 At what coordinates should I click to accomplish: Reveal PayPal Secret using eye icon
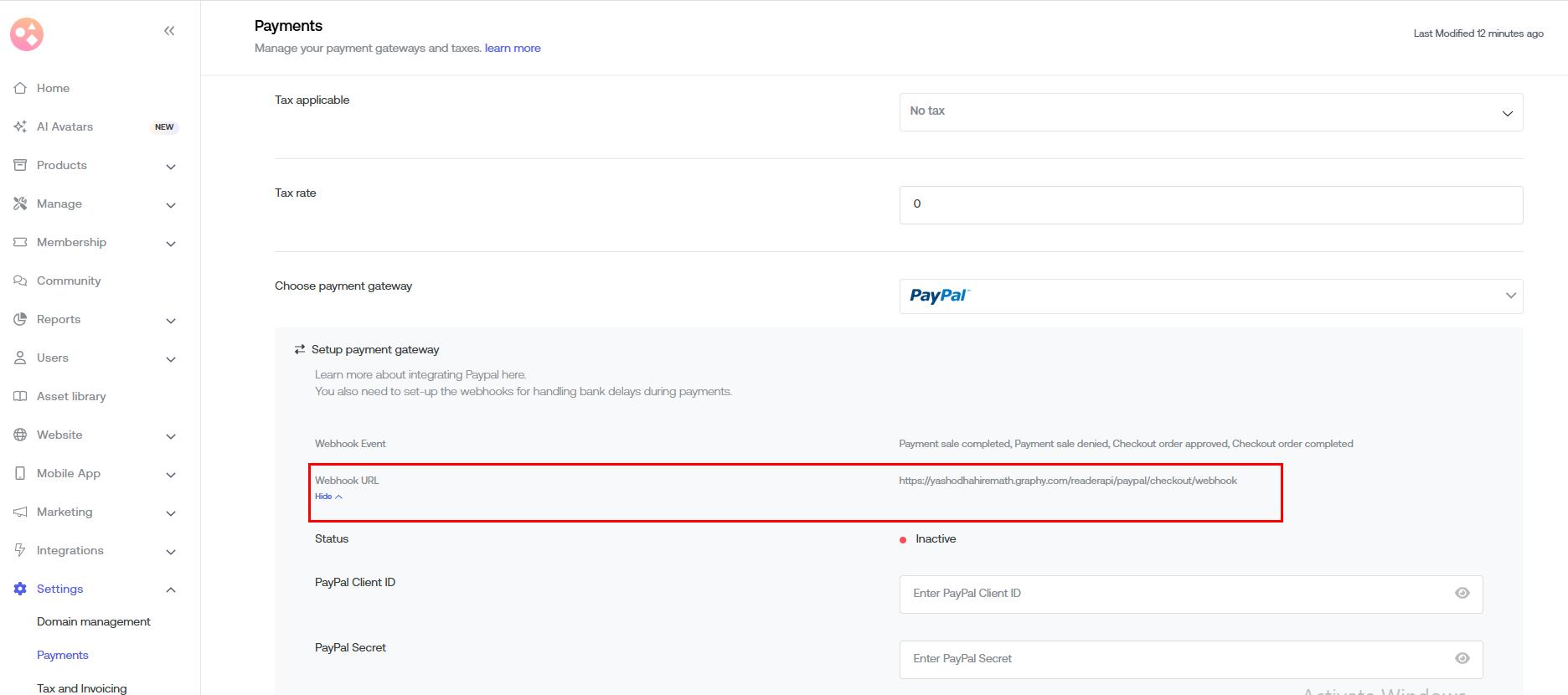tap(1462, 659)
